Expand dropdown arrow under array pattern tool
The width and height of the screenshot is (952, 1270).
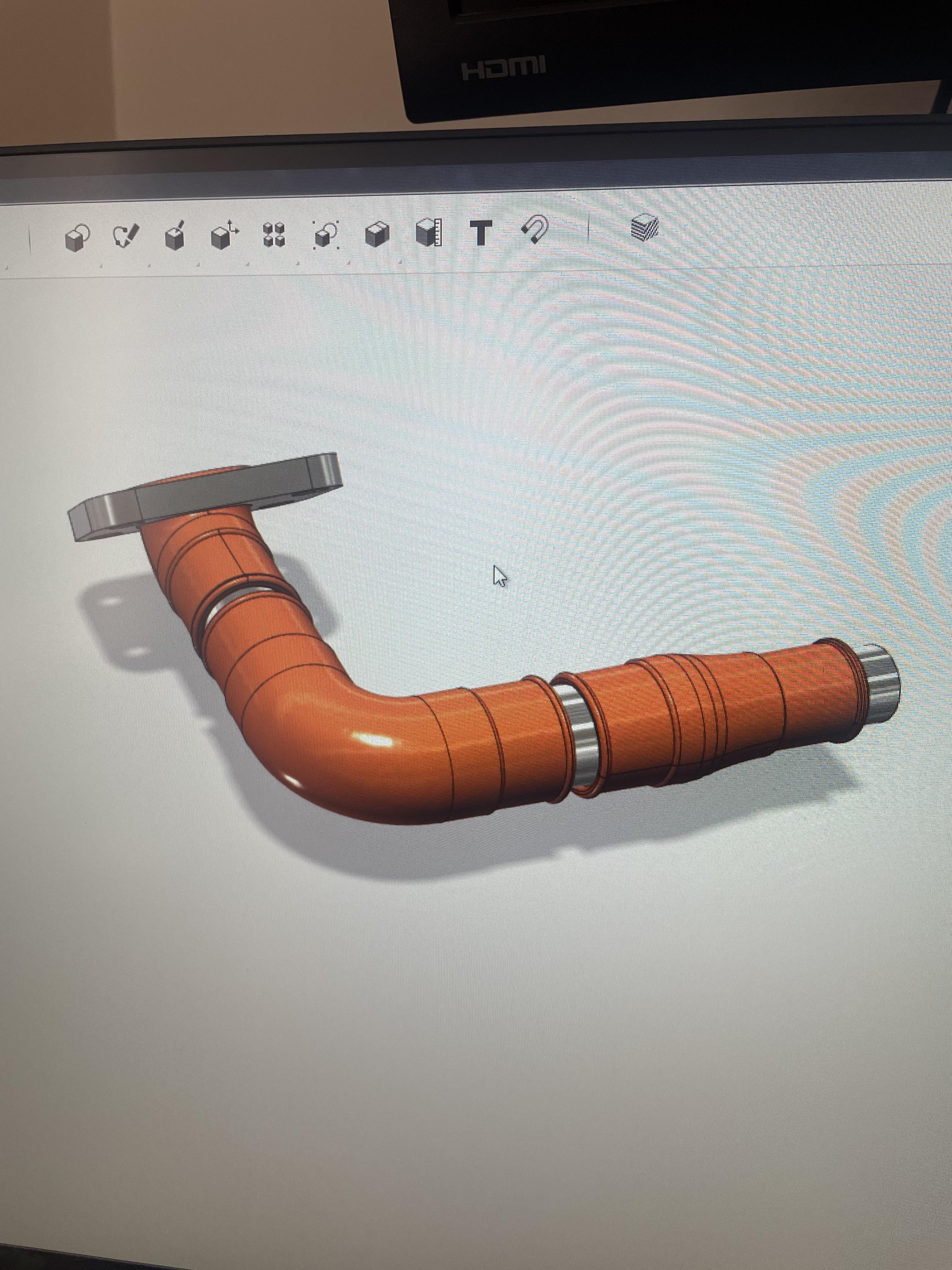point(298,264)
